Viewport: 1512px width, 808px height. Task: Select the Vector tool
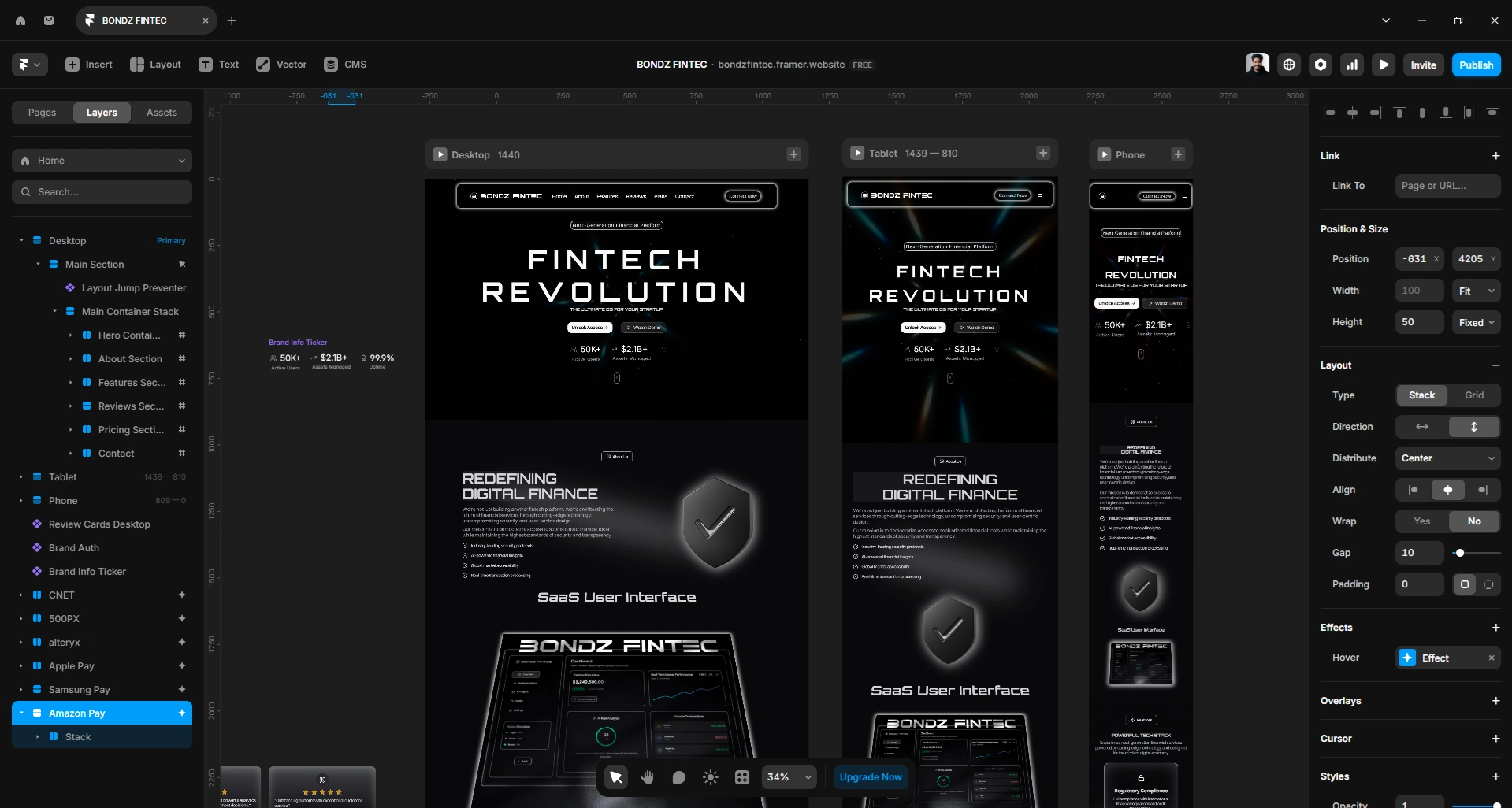[280, 65]
